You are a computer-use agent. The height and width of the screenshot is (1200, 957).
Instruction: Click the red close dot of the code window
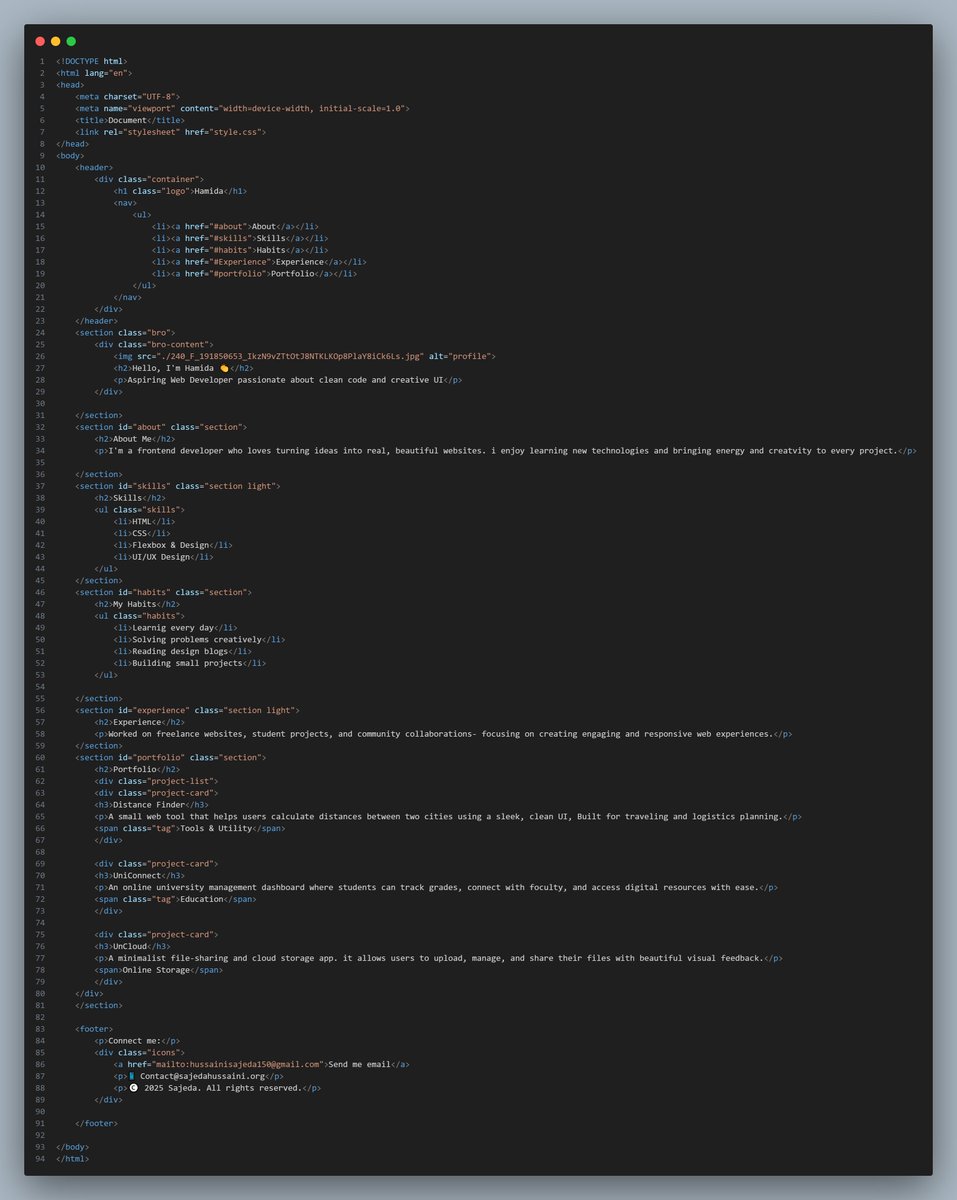(x=40, y=41)
